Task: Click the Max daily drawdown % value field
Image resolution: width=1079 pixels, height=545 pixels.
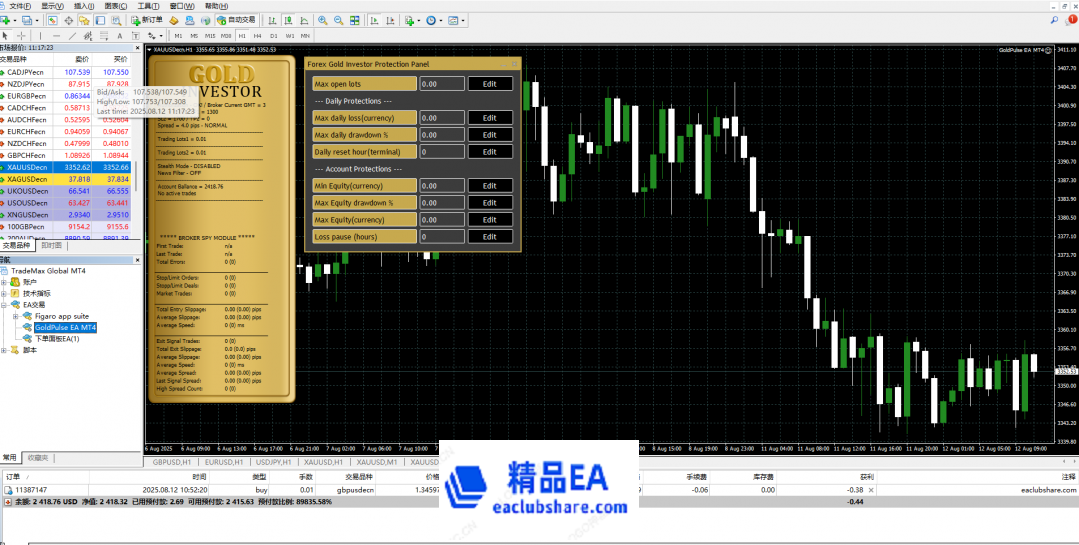Action: point(440,135)
